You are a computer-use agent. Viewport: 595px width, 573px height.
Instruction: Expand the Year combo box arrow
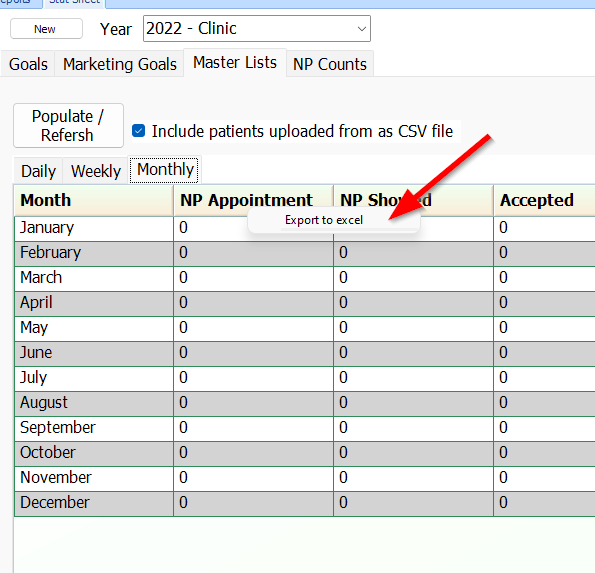(x=362, y=29)
